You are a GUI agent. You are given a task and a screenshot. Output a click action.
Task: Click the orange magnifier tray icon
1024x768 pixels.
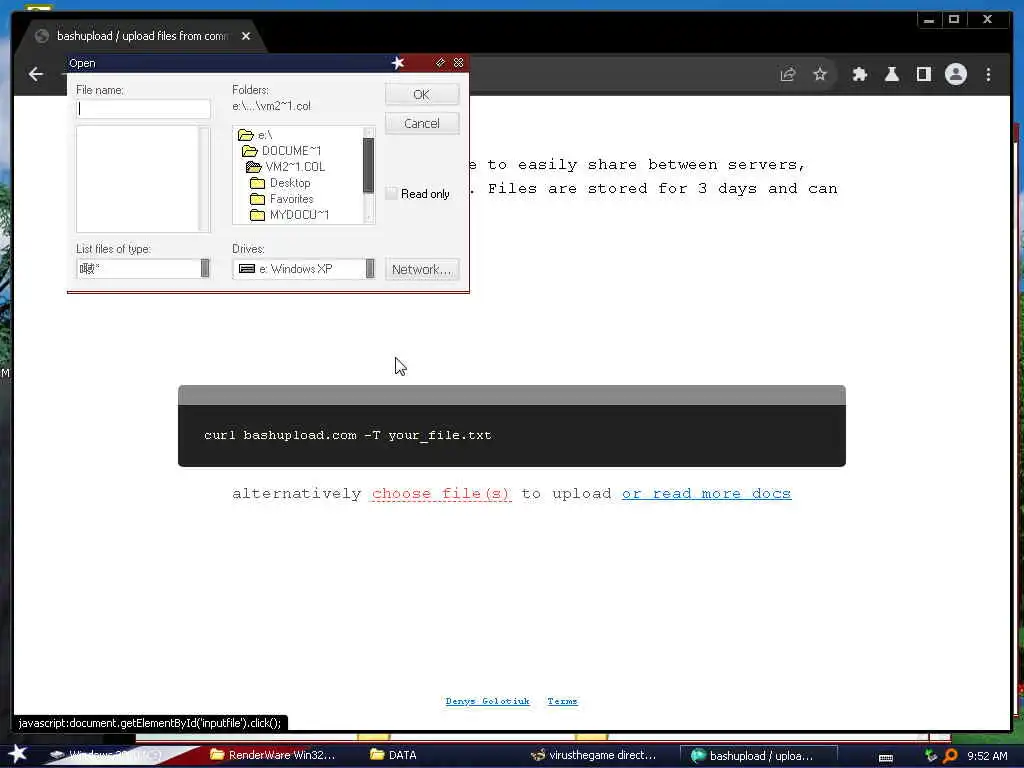[950, 756]
